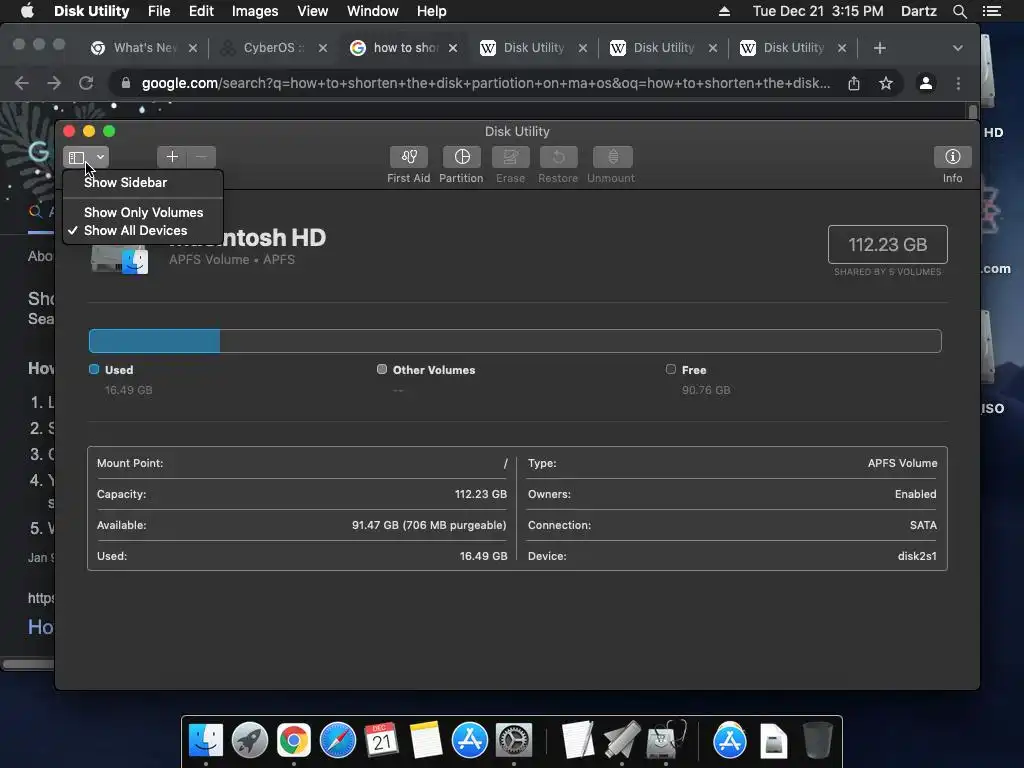Click the Unmount toolbar icon
1024x768 pixels.
pos(612,157)
